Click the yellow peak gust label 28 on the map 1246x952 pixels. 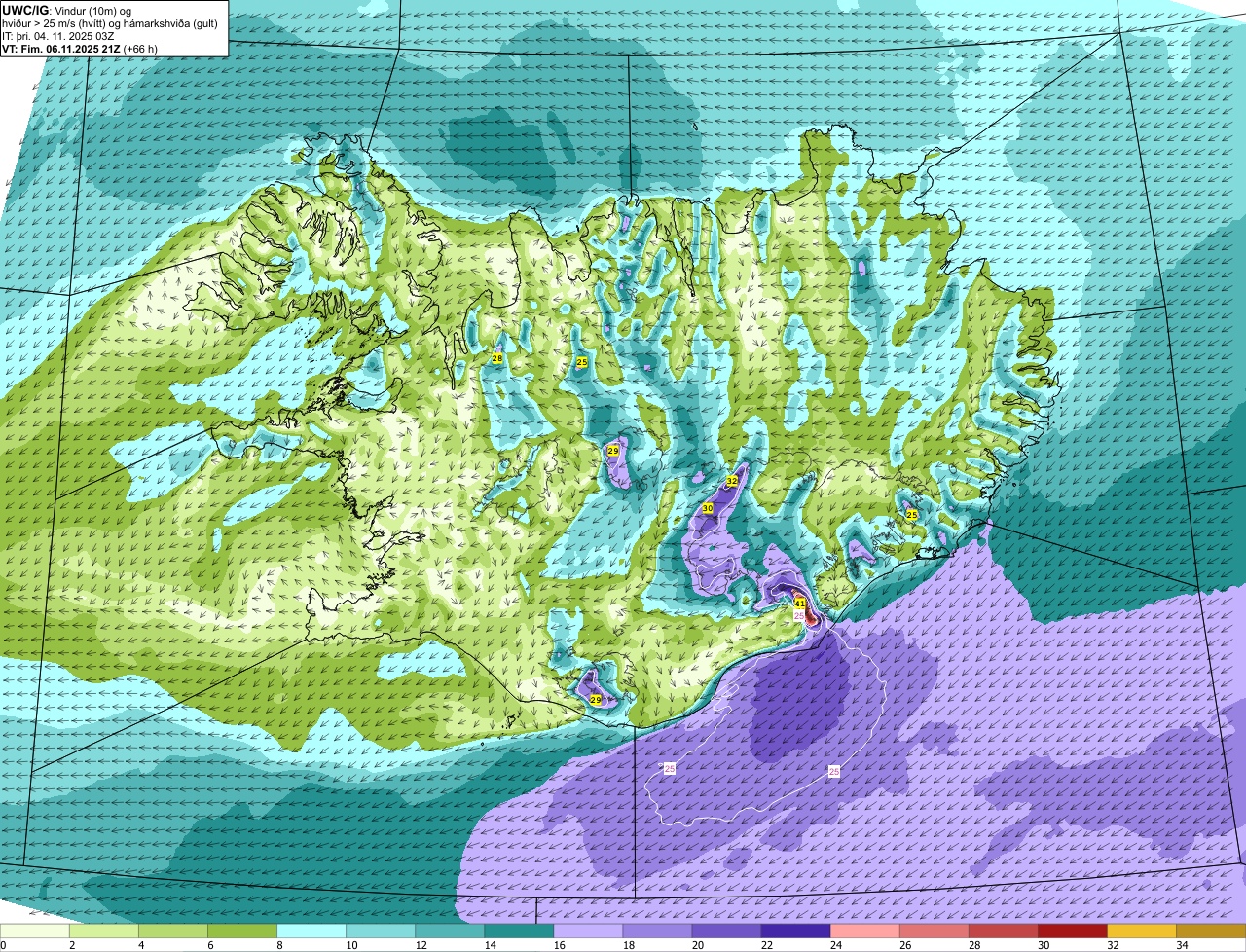coord(497,359)
